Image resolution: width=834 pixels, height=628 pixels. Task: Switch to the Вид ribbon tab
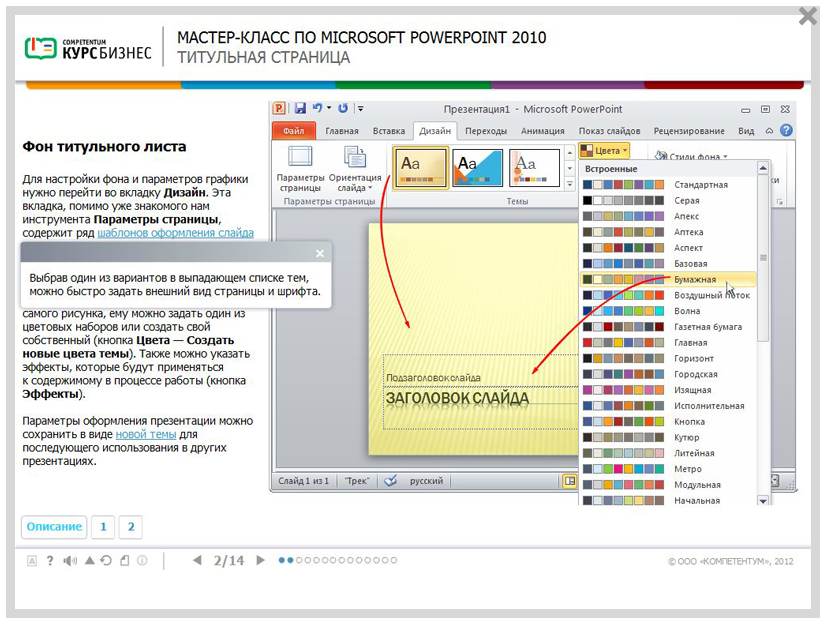coord(746,131)
